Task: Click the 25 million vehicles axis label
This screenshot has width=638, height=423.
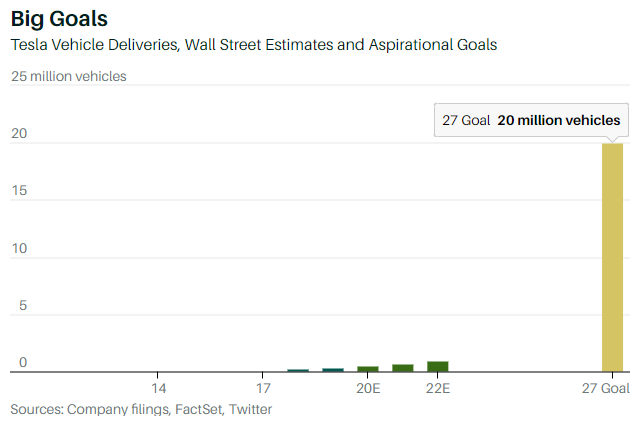Action: coord(69,76)
